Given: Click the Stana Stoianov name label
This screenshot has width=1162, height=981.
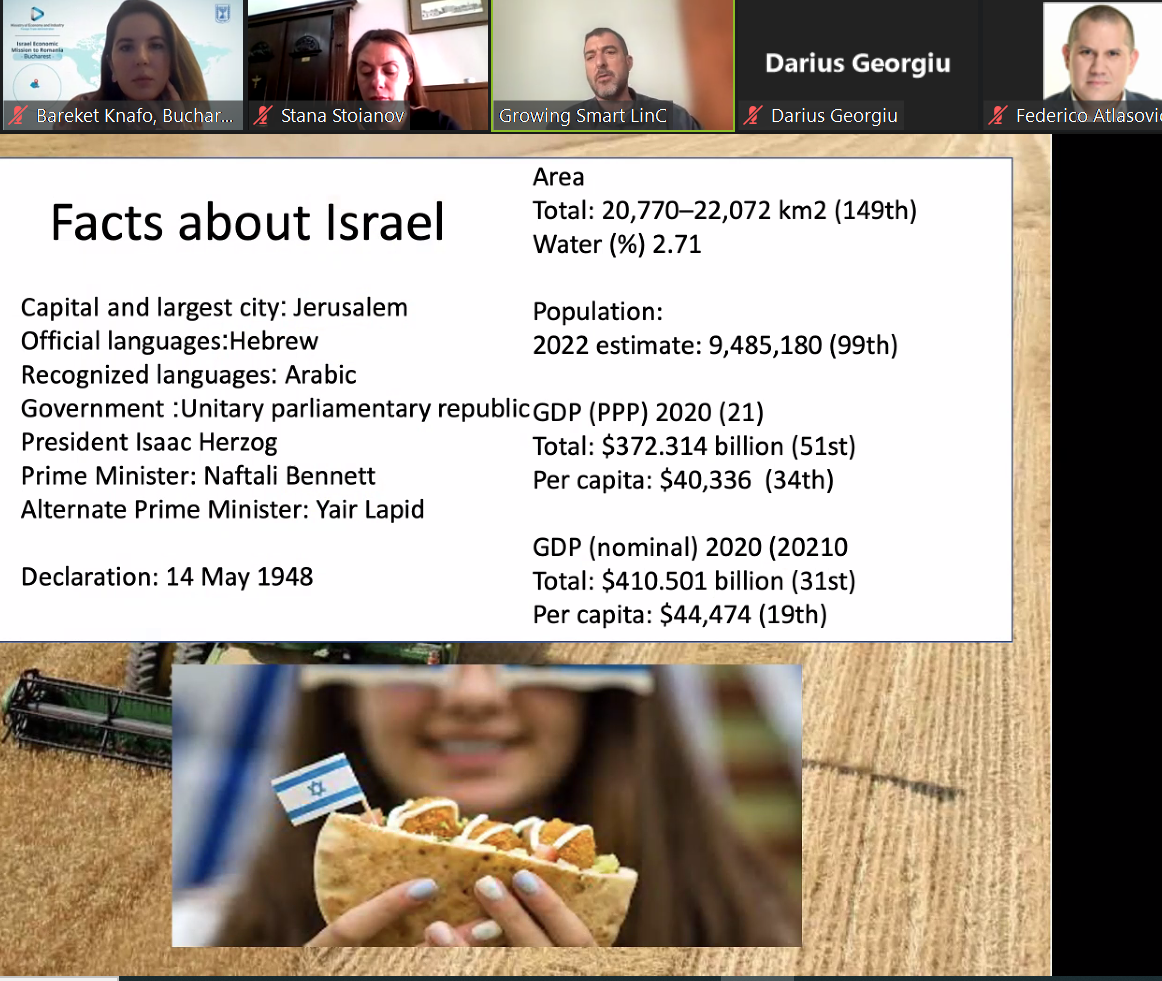Looking at the screenshot, I should point(342,116).
